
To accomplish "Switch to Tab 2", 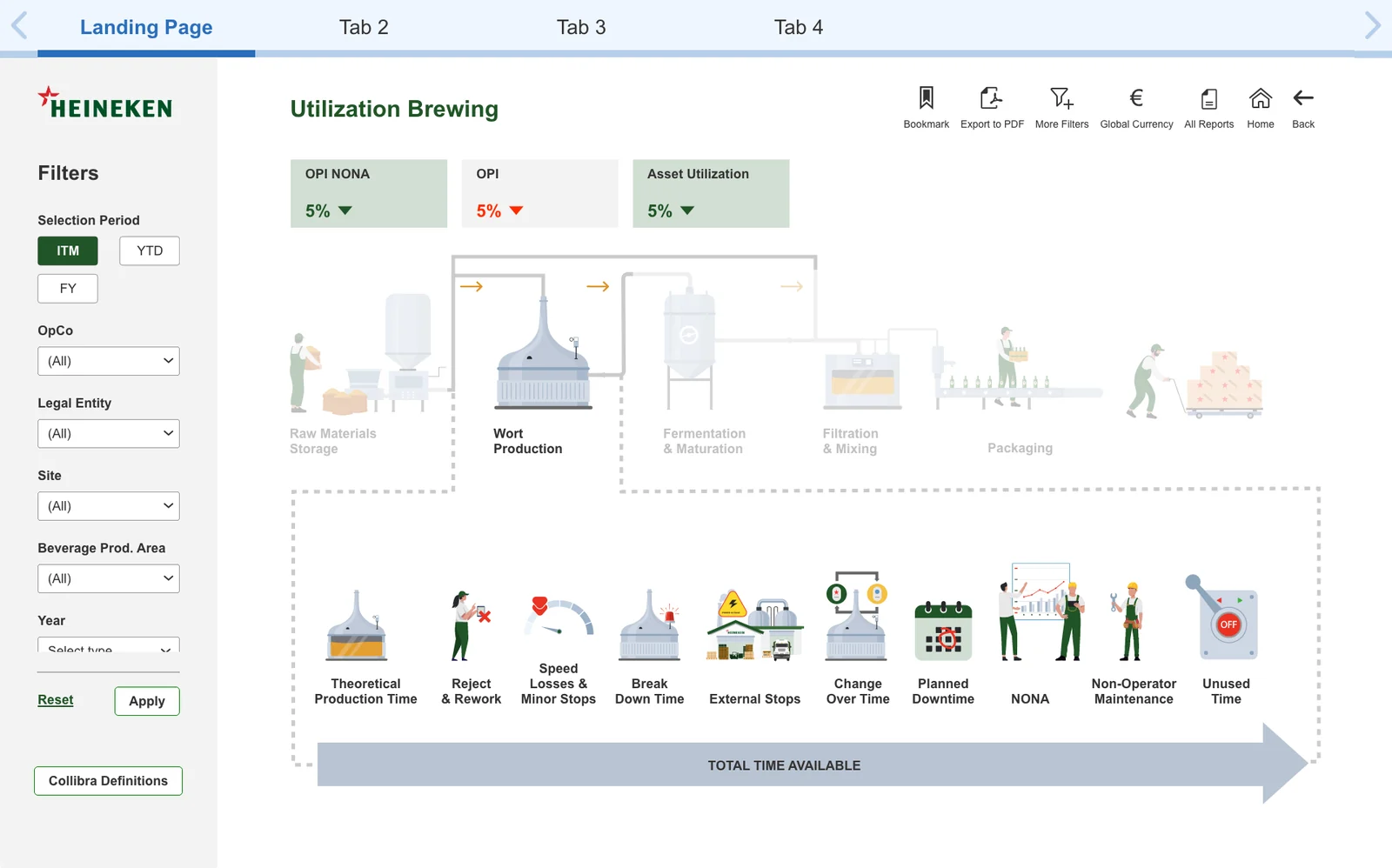I will [x=364, y=27].
